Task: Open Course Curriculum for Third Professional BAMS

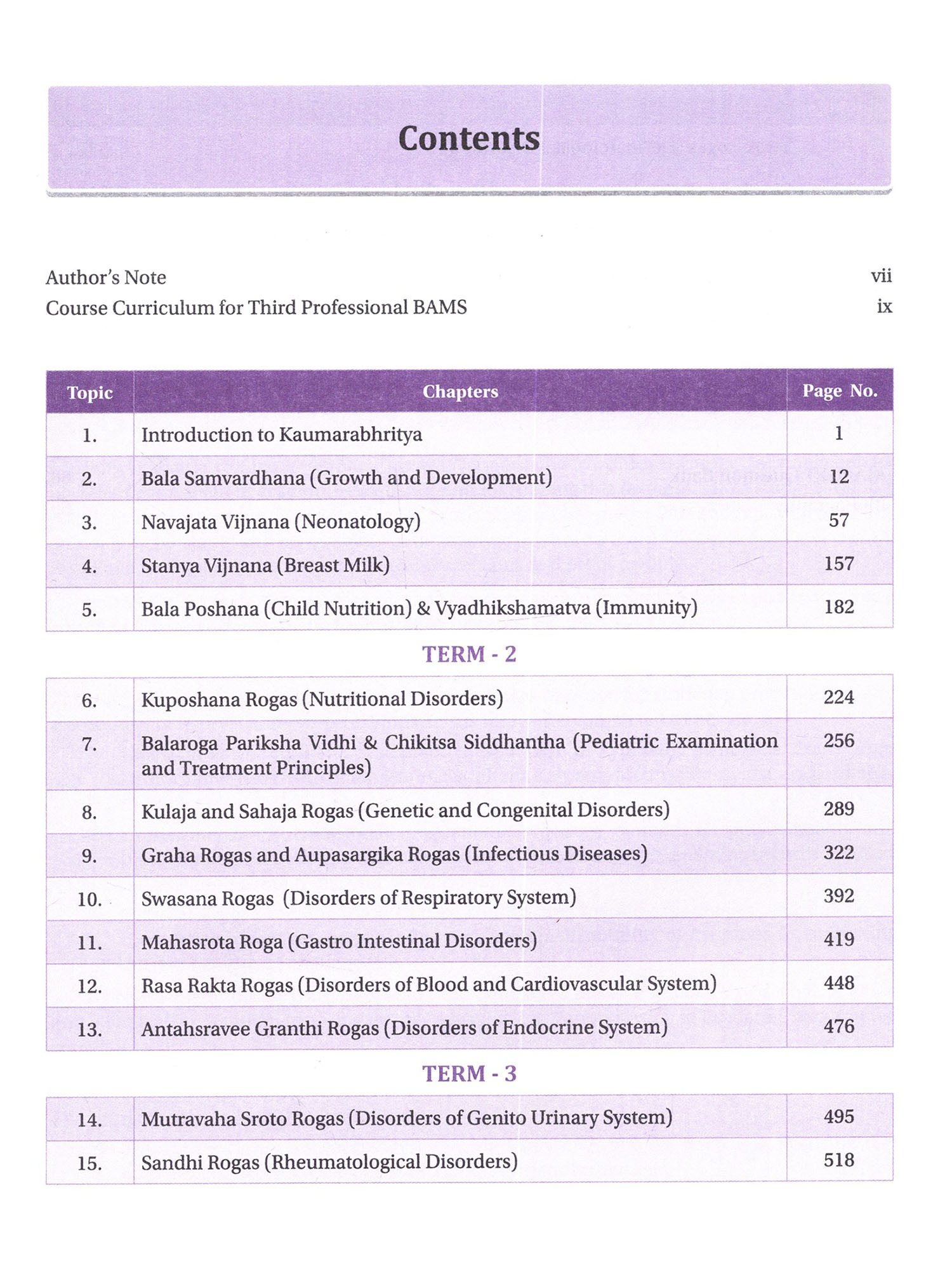Action: coord(256,307)
